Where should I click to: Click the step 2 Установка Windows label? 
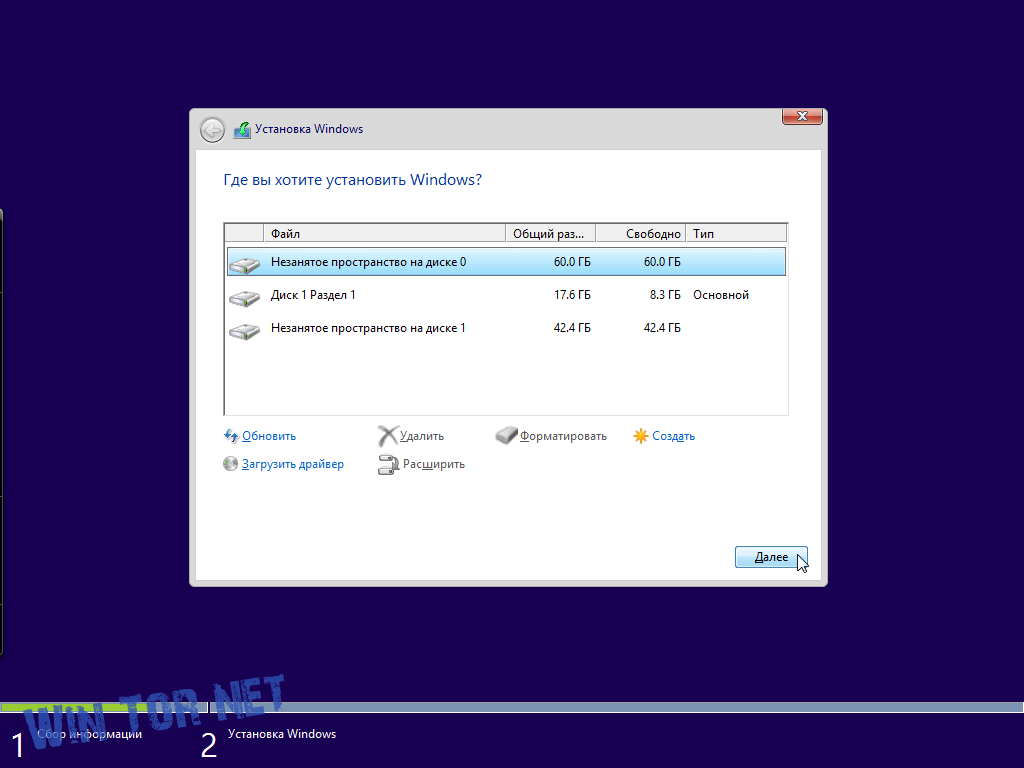tap(282, 734)
